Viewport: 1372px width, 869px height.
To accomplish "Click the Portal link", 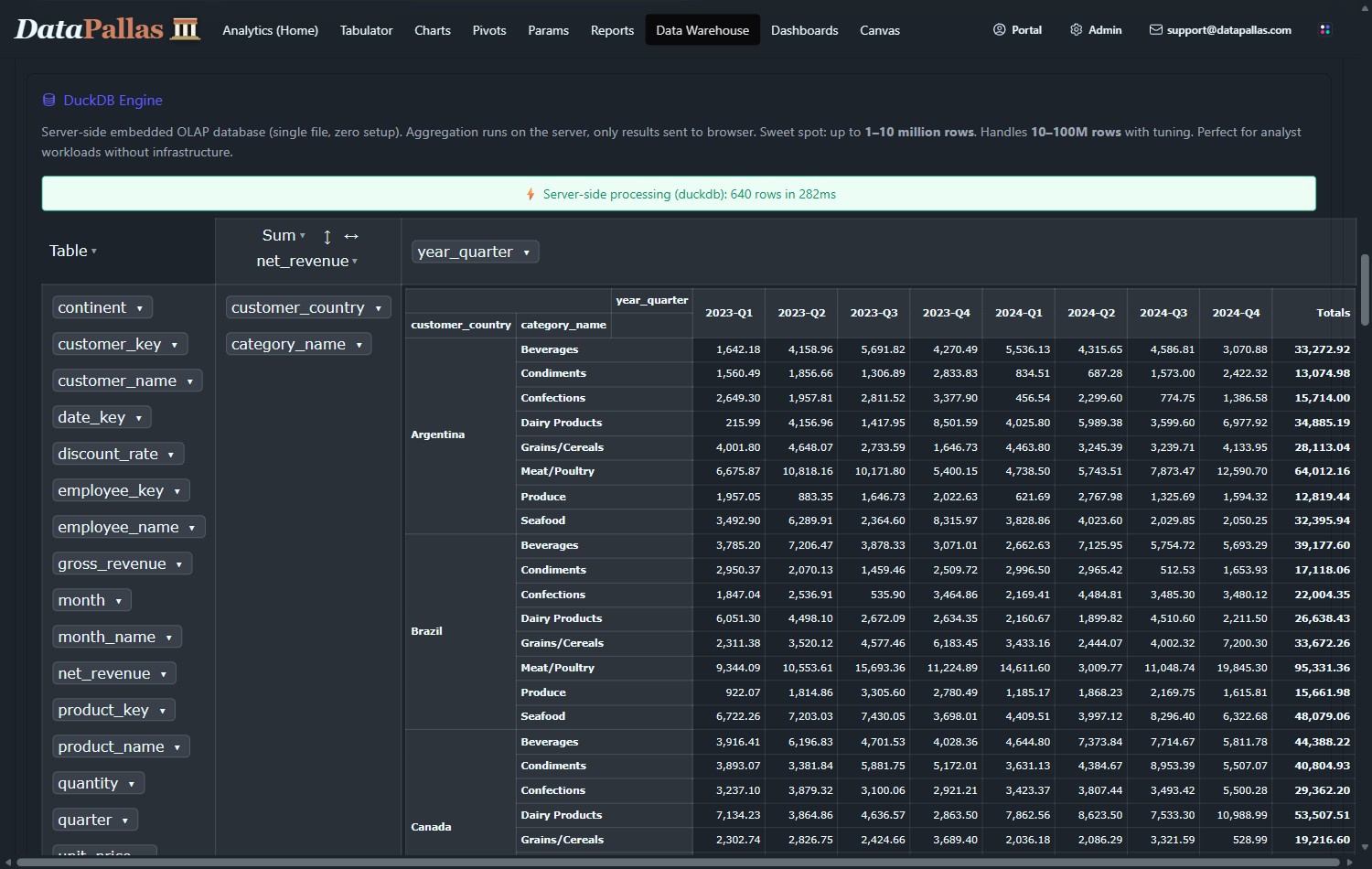I will (x=1018, y=29).
